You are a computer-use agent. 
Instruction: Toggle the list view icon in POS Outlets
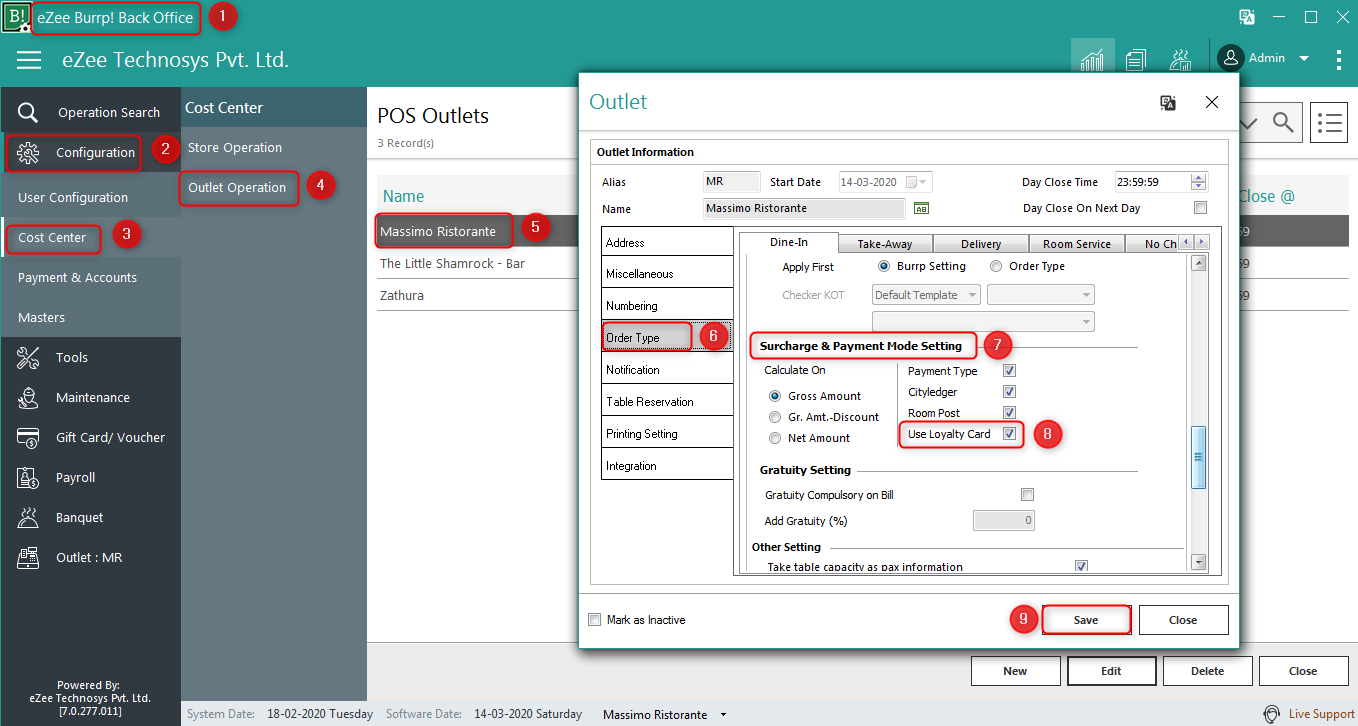[x=1329, y=122]
